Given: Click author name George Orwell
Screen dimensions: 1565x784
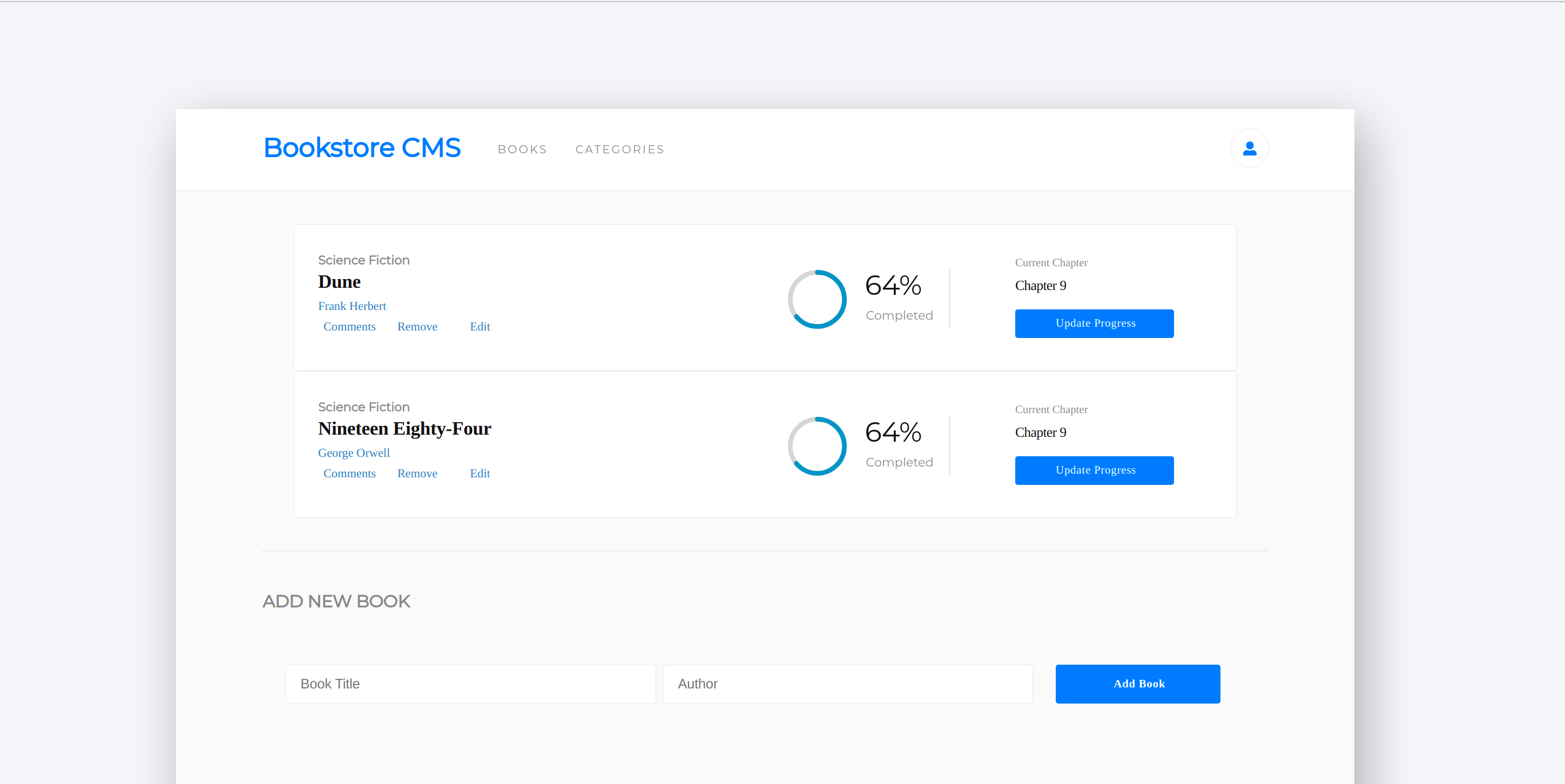Looking at the screenshot, I should [x=354, y=453].
